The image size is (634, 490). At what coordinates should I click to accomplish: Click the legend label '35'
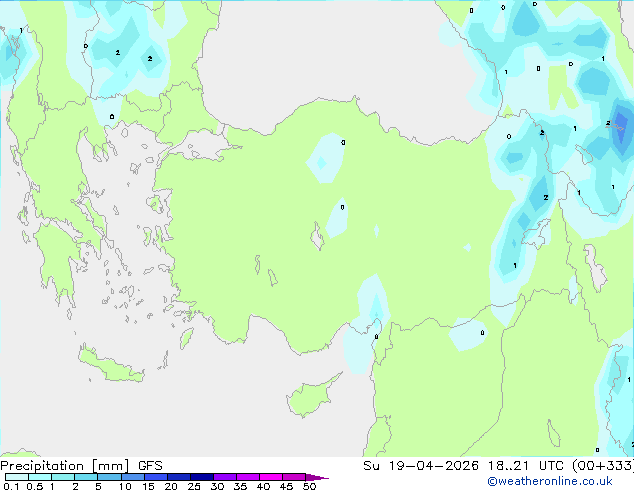coord(241,486)
